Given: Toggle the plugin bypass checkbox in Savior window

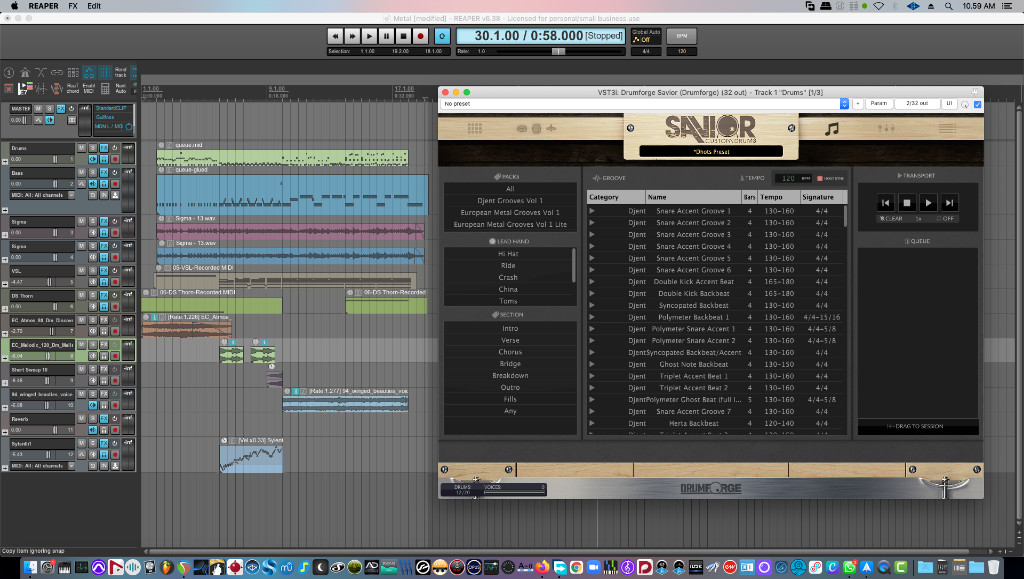Looking at the screenshot, I should (x=978, y=104).
